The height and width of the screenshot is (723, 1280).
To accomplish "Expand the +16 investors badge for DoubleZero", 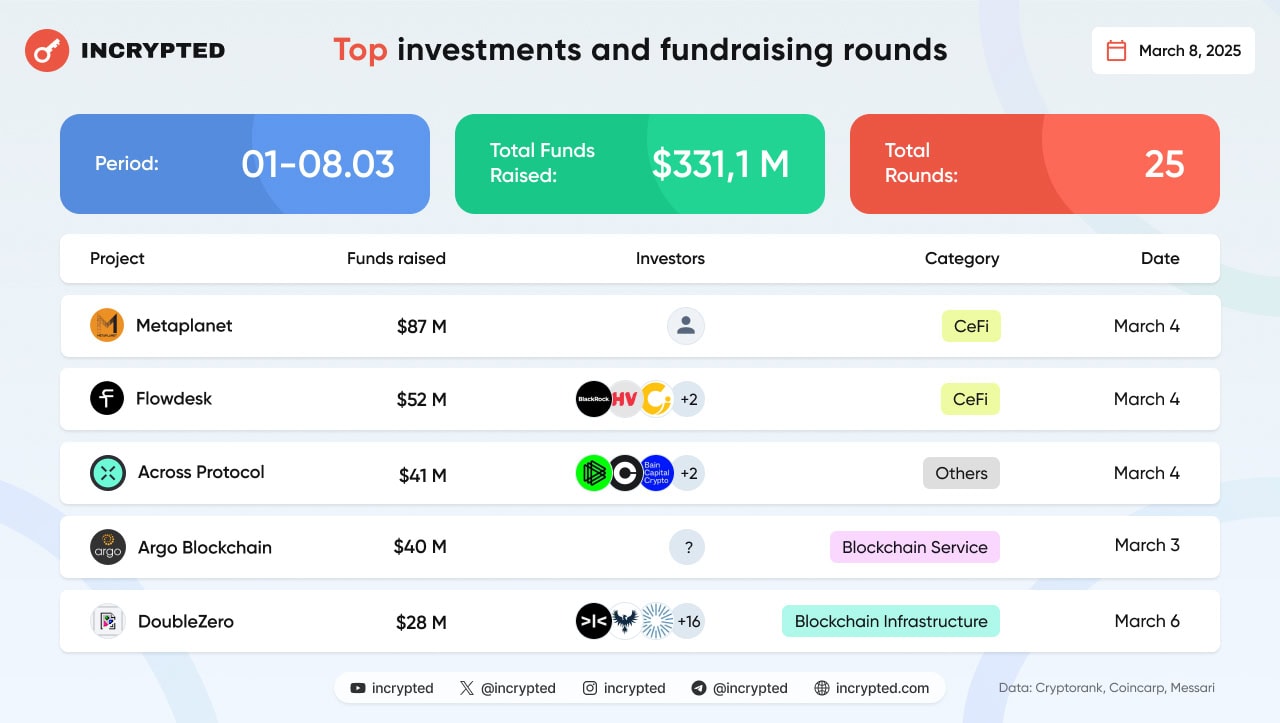I will (688, 621).
